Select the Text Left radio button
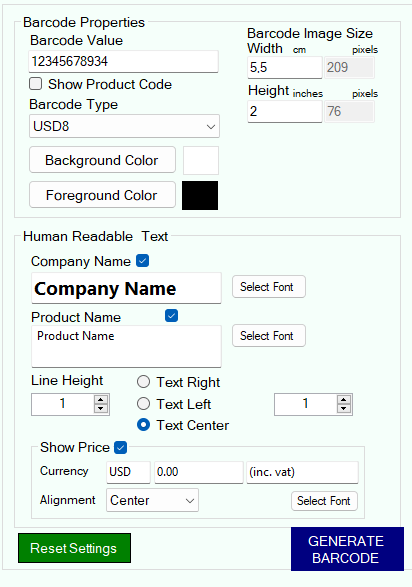The height and width of the screenshot is (587, 412). coord(143,404)
